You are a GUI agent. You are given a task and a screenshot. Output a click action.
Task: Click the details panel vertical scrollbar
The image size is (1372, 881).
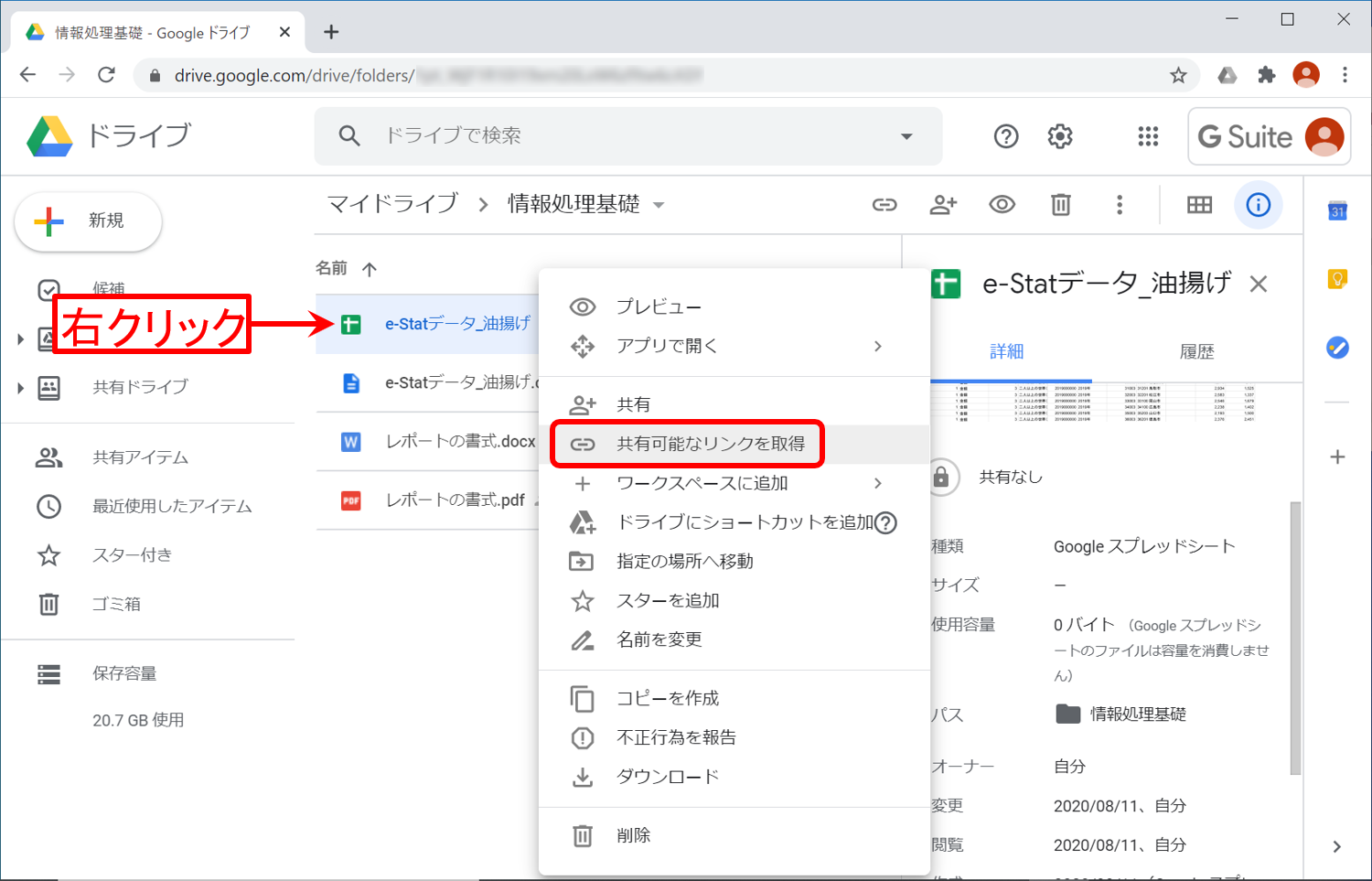[x=1295, y=638]
